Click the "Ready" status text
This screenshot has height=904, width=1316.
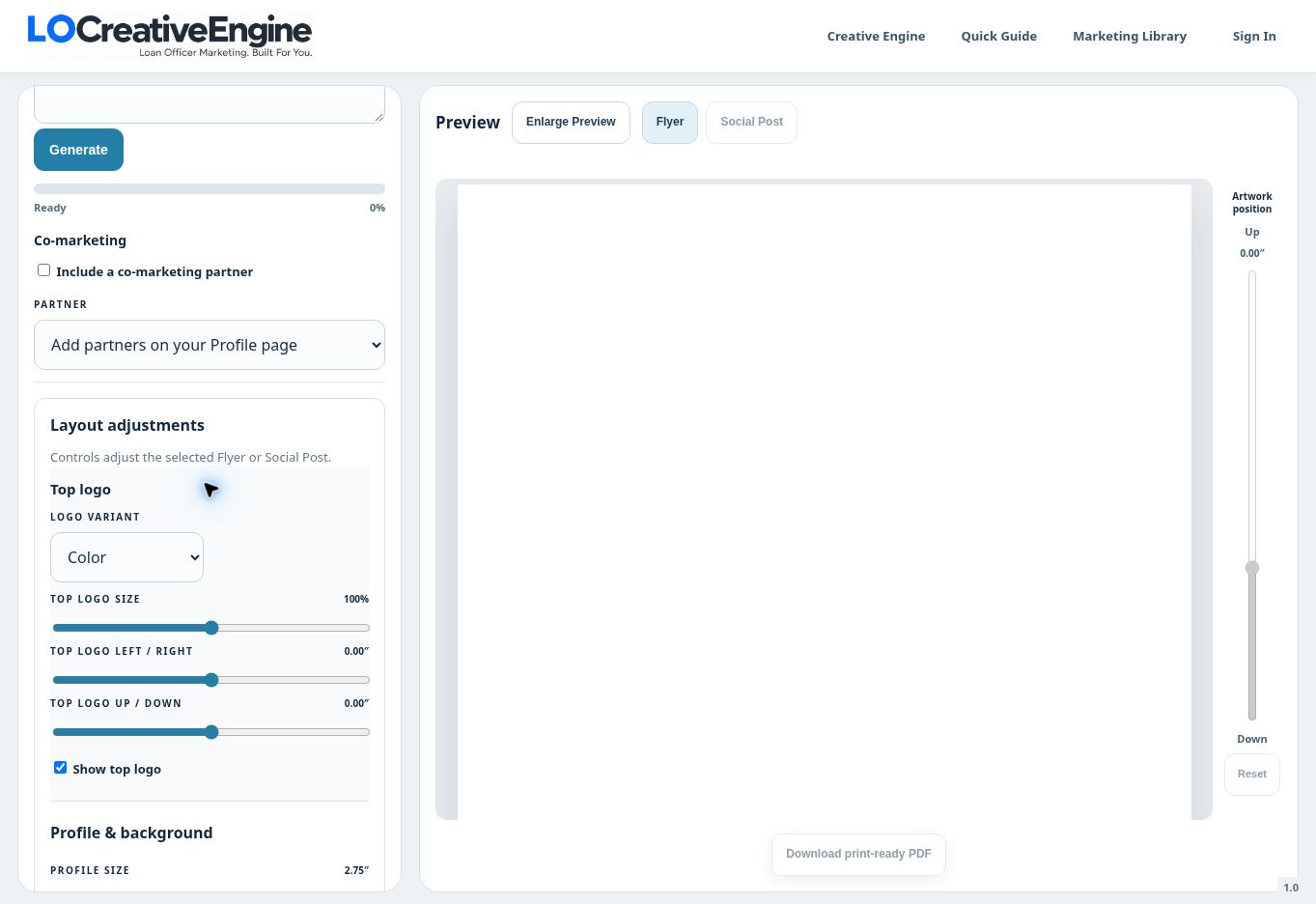pyautogui.click(x=50, y=208)
